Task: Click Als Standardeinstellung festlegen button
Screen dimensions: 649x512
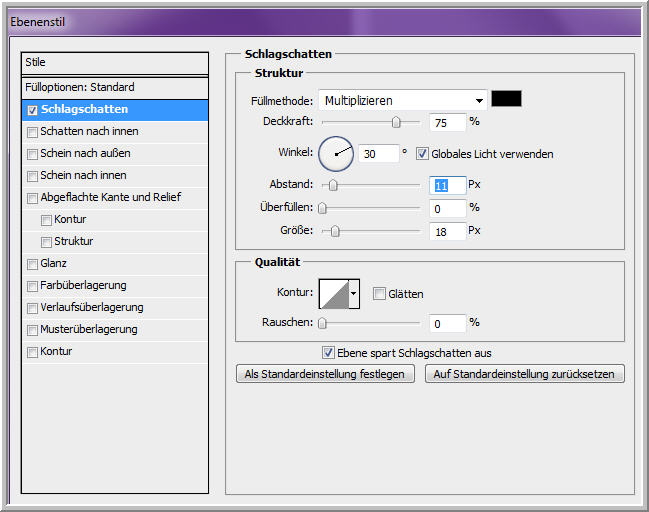Action: point(325,374)
